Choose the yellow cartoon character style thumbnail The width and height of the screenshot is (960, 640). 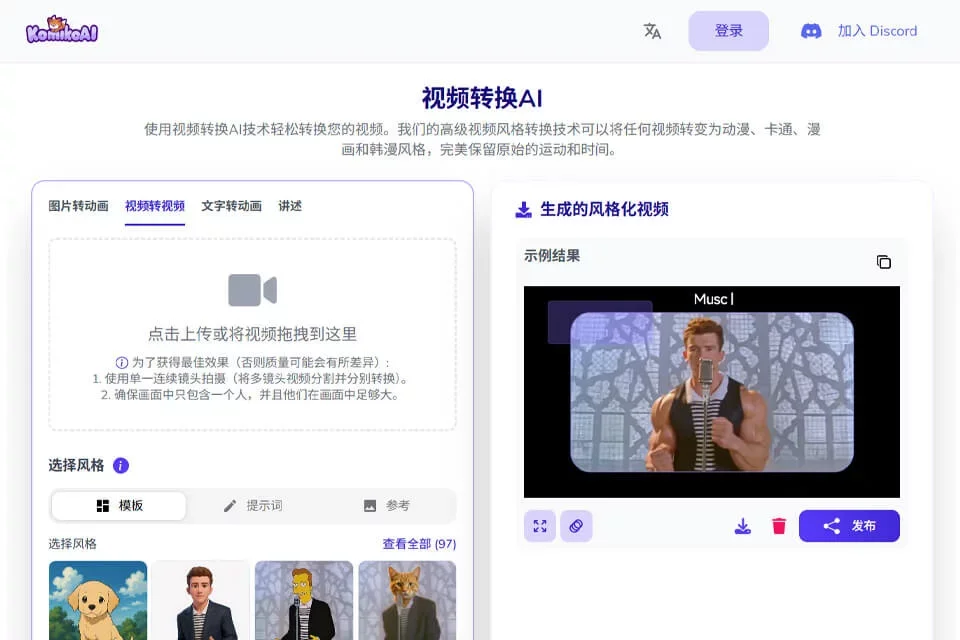coord(304,600)
